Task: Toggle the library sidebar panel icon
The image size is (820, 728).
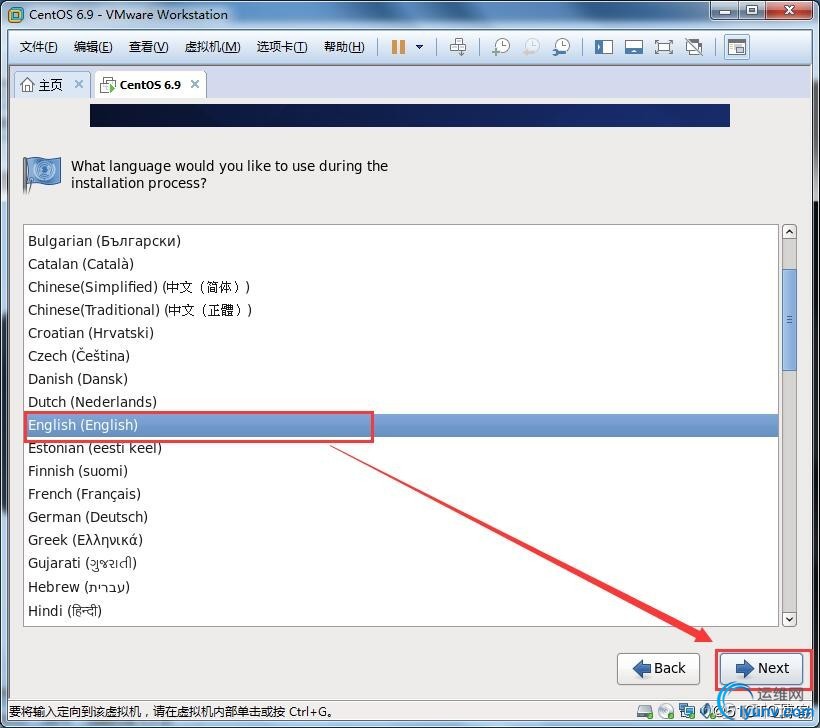Action: [x=604, y=47]
